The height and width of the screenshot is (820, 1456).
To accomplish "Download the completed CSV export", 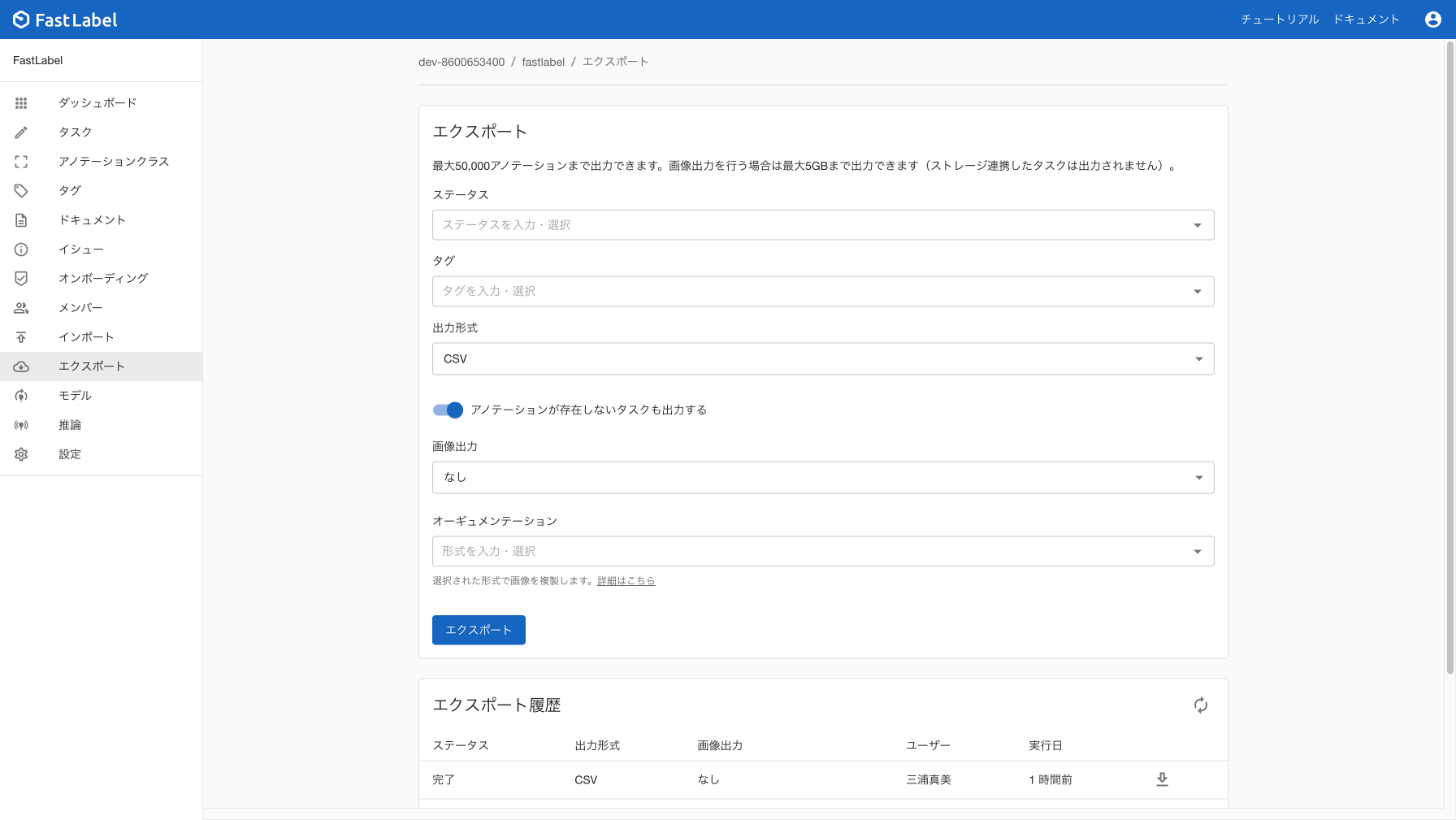I will [x=1162, y=779].
